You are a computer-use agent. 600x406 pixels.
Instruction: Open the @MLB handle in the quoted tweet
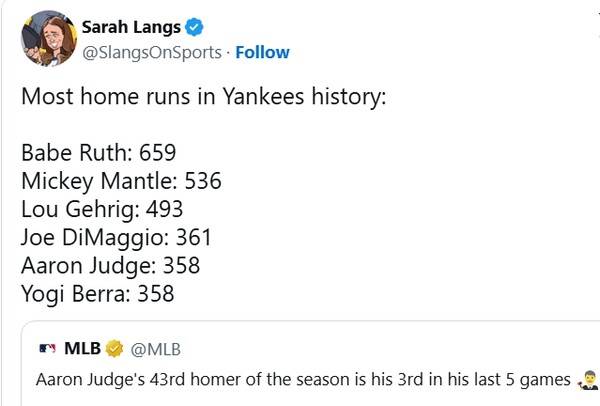(x=156, y=349)
